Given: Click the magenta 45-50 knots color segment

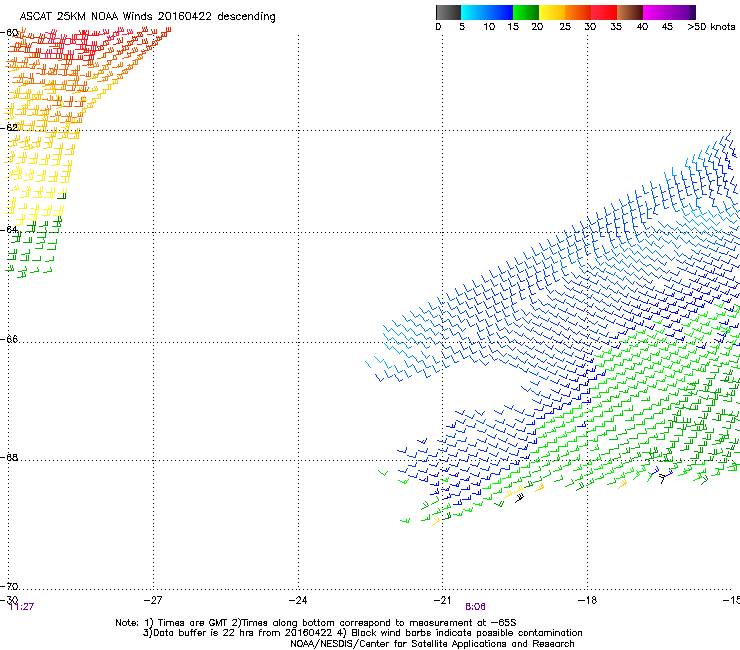Looking at the screenshot, I should (669, 12).
